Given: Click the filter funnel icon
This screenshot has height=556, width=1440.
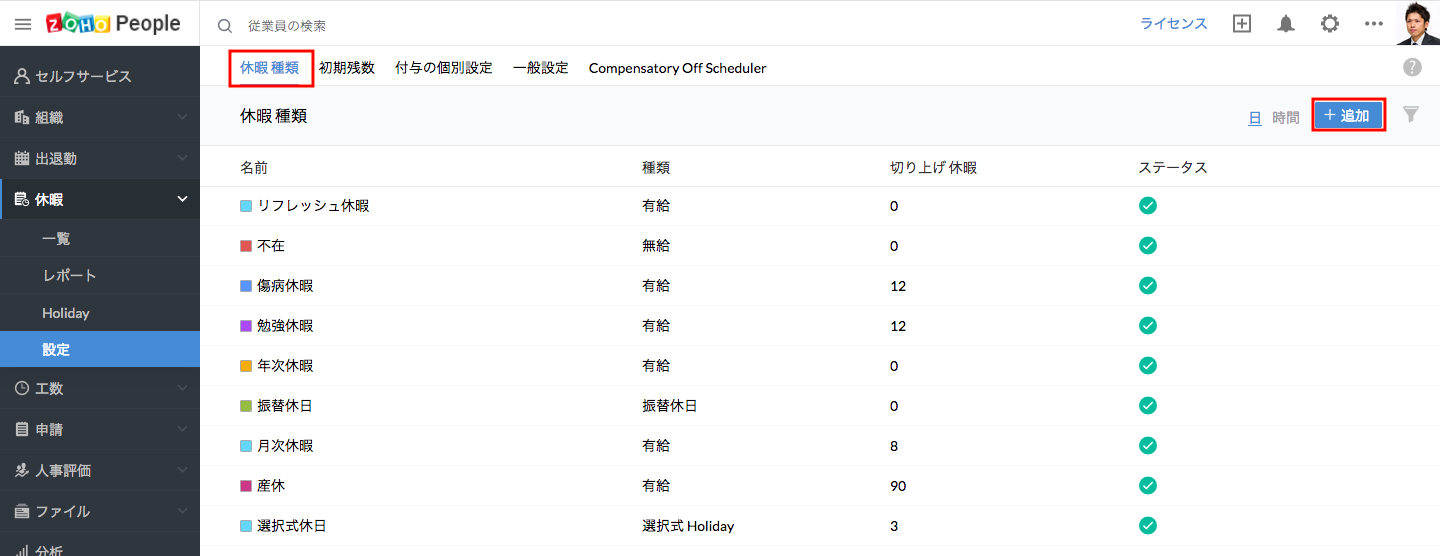Looking at the screenshot, I should coord(1411,114).
